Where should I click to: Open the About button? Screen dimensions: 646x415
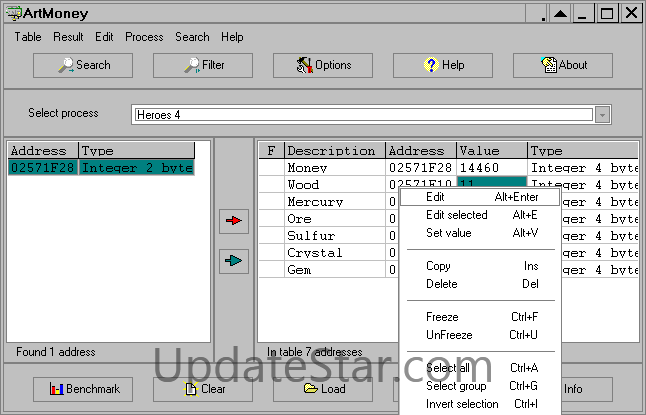[x=562, y=65]
